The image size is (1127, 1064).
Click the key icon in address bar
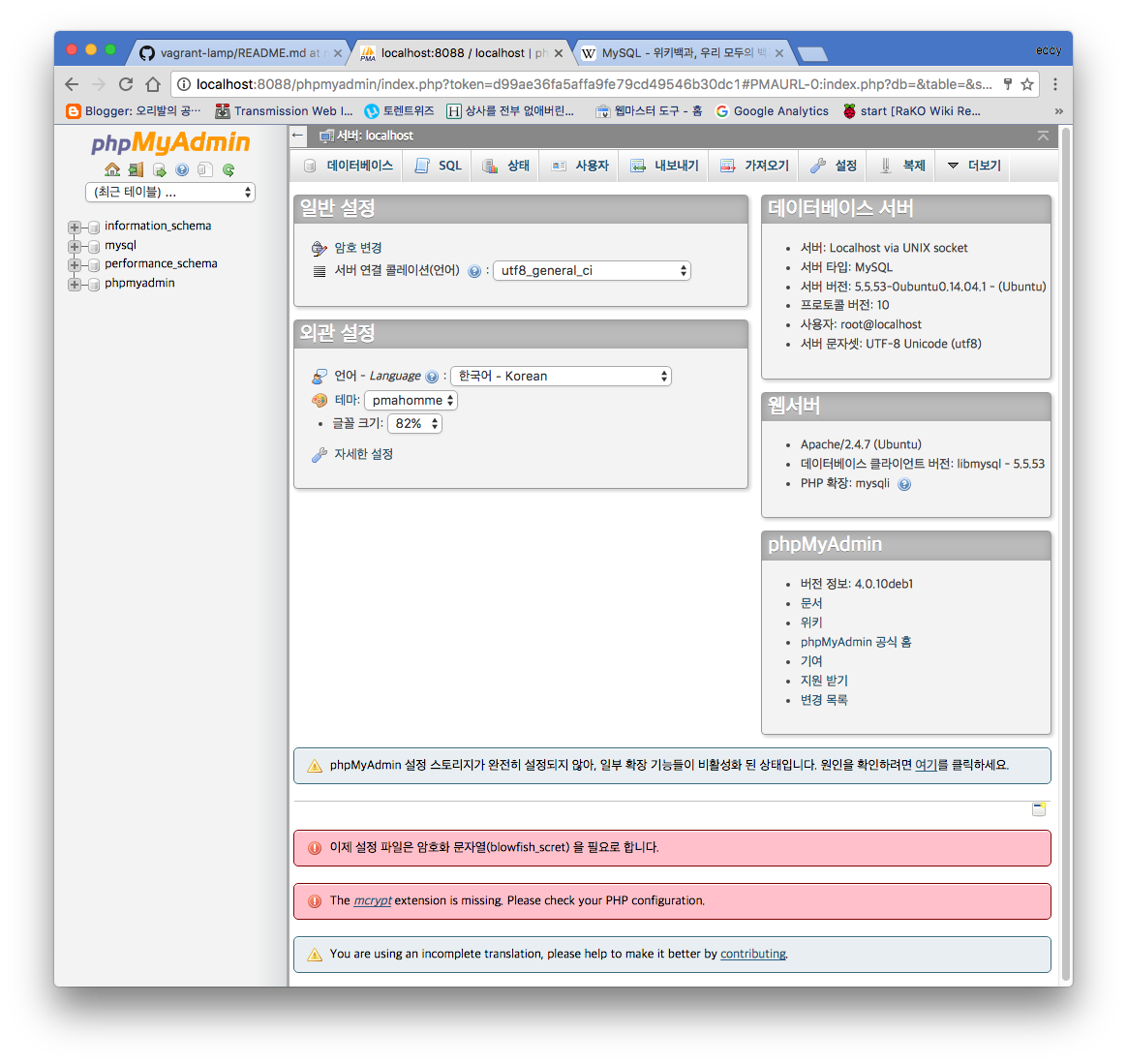(1008, 84)
